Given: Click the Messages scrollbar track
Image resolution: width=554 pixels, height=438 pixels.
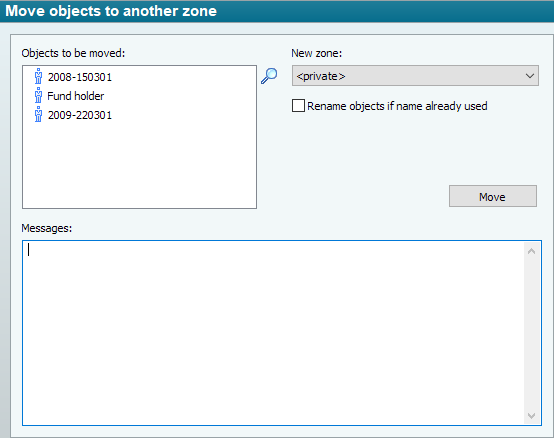Looking at the screenshot, I should pyautogui.click(x=531, y=333).
